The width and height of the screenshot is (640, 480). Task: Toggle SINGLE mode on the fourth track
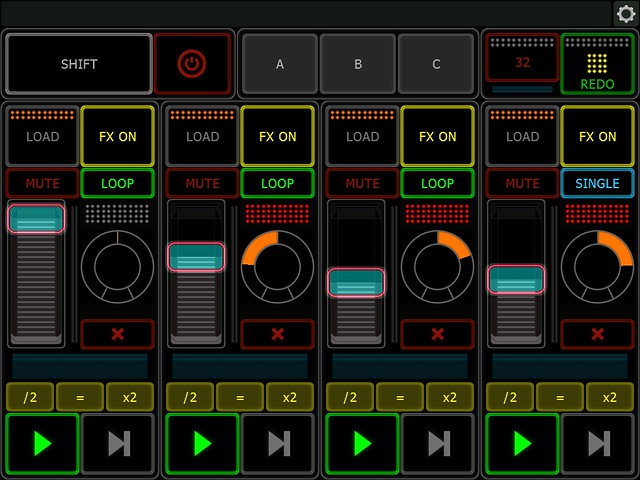[x=598, y=183]
